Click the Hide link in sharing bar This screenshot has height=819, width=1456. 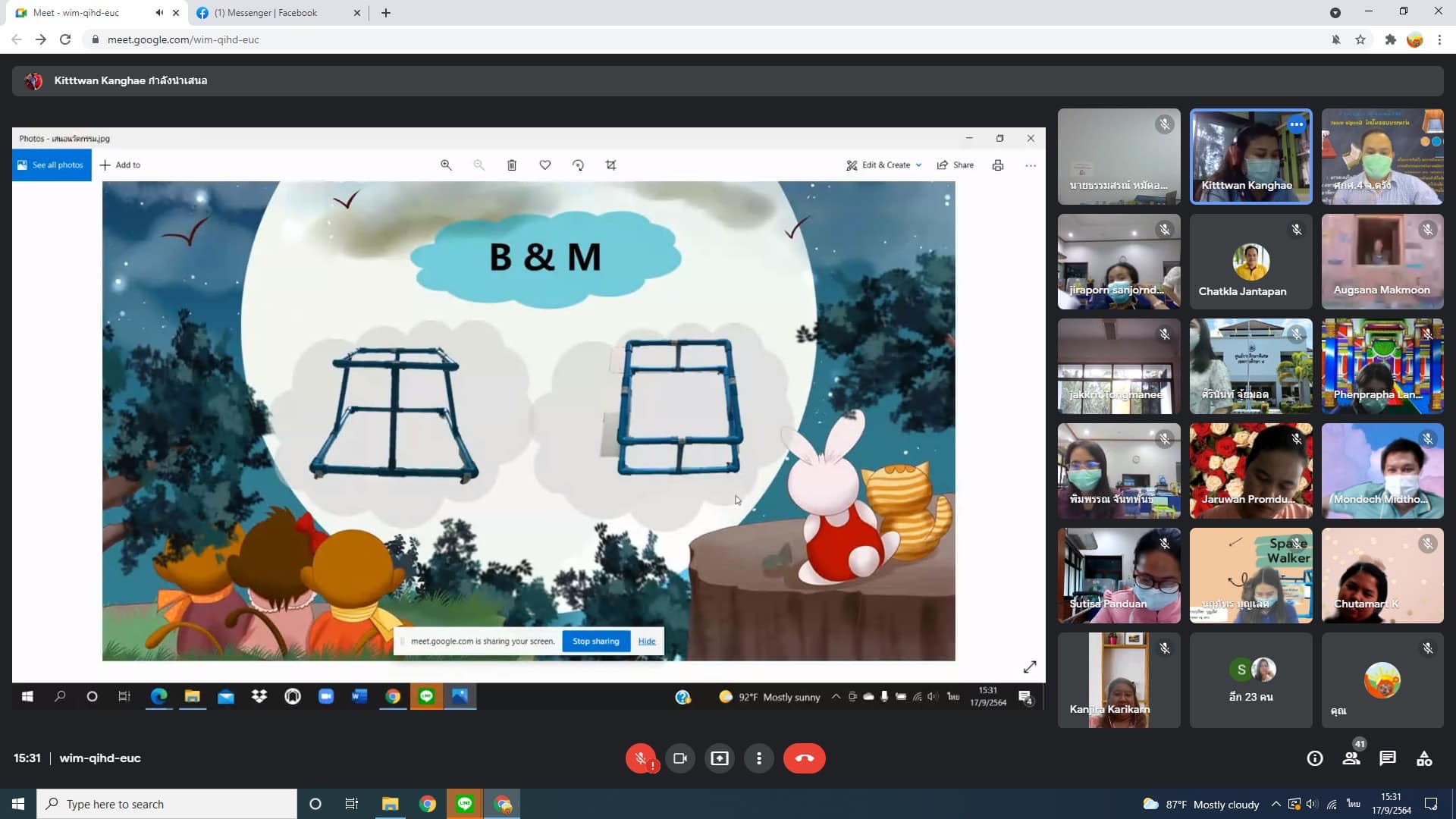click(647, 641)
